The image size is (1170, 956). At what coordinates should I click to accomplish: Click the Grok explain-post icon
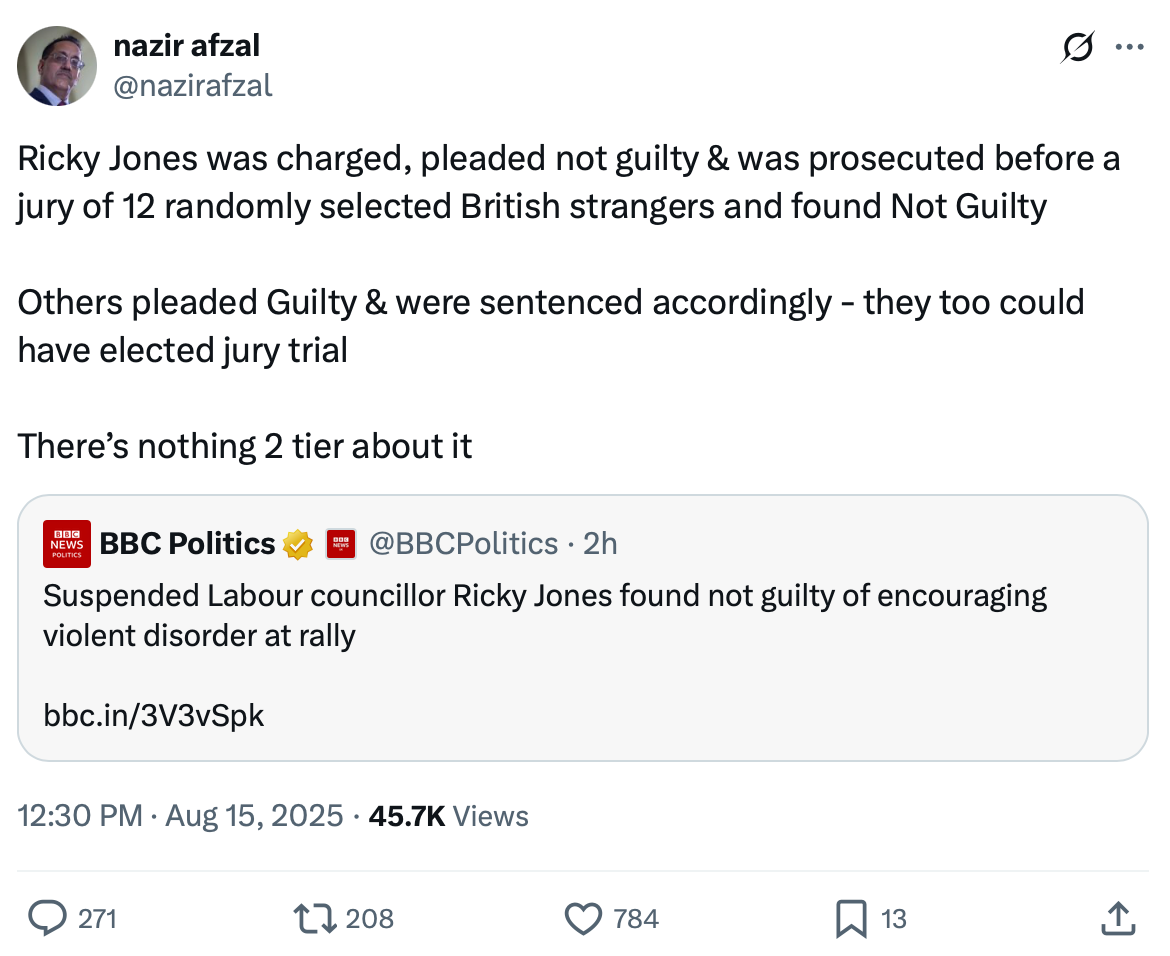tap(1078, 47)
